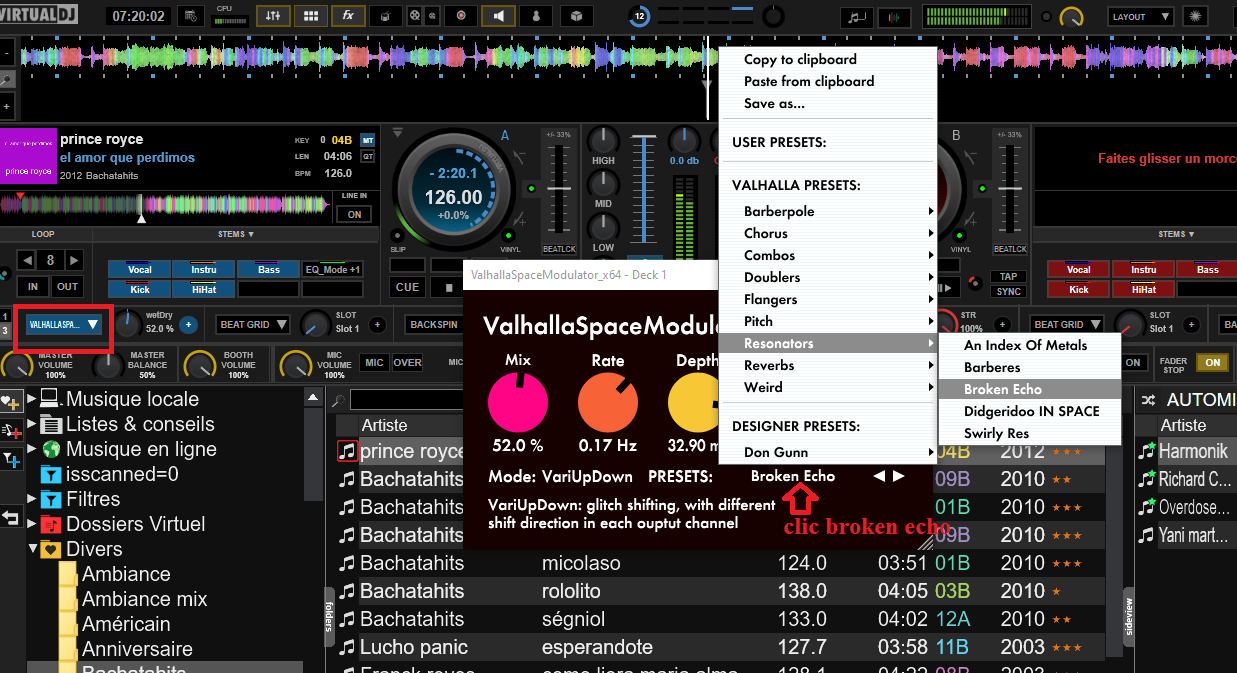Click the prince royce album cover
This screenshot has height=673, width=1237.
[x=28, y=157]
